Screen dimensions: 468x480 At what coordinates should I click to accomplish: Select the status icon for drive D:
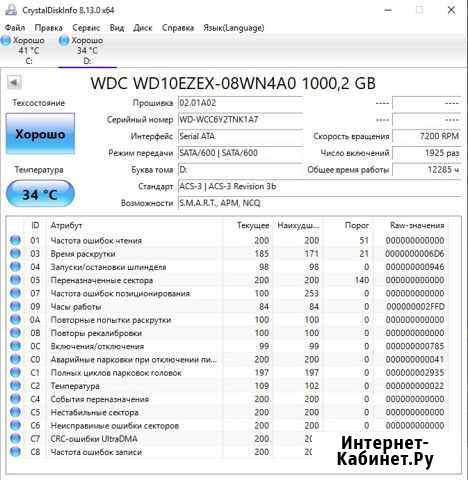click(x=63, y=41)
